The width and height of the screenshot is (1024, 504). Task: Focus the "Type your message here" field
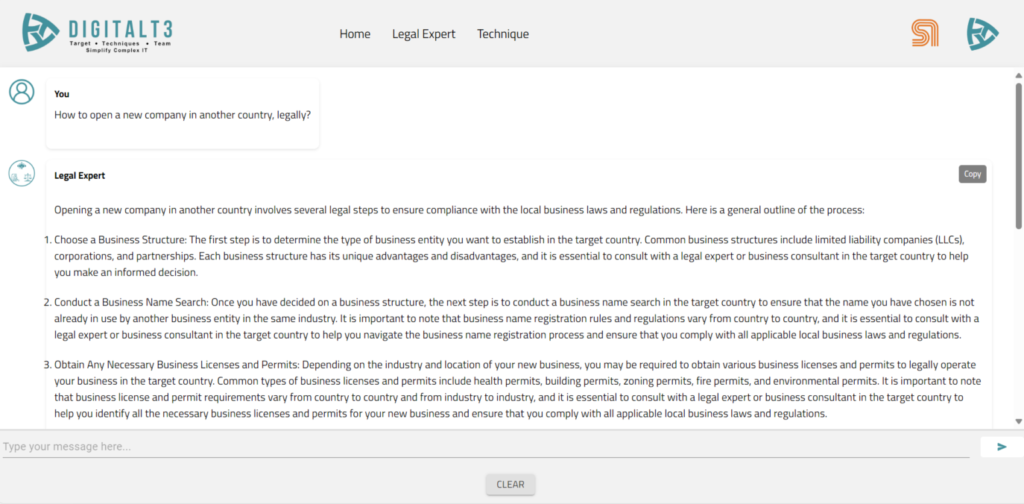(485, 446)
